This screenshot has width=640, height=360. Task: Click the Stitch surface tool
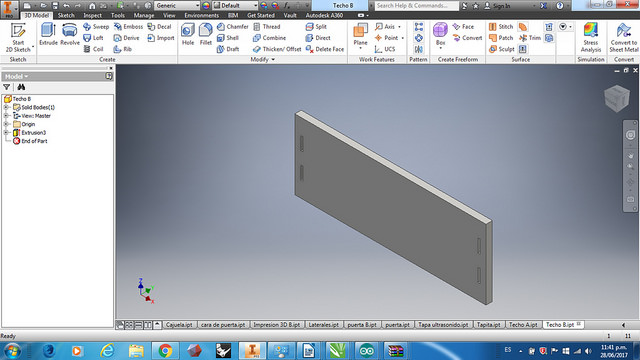501,27
